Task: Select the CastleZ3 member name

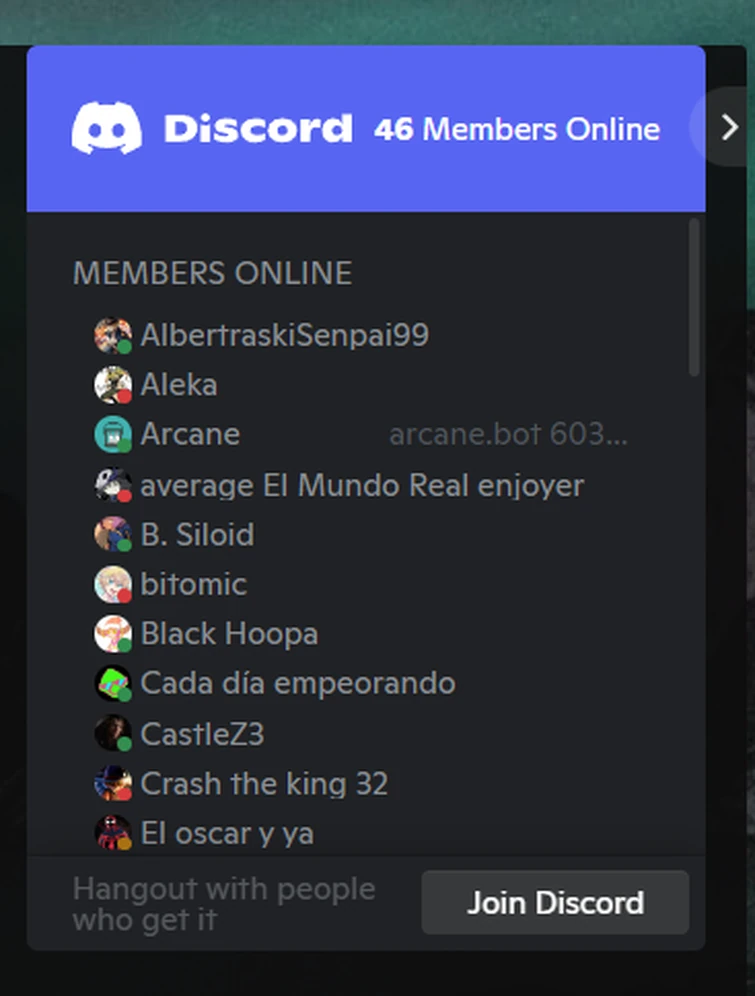Action: click(202, 734)
